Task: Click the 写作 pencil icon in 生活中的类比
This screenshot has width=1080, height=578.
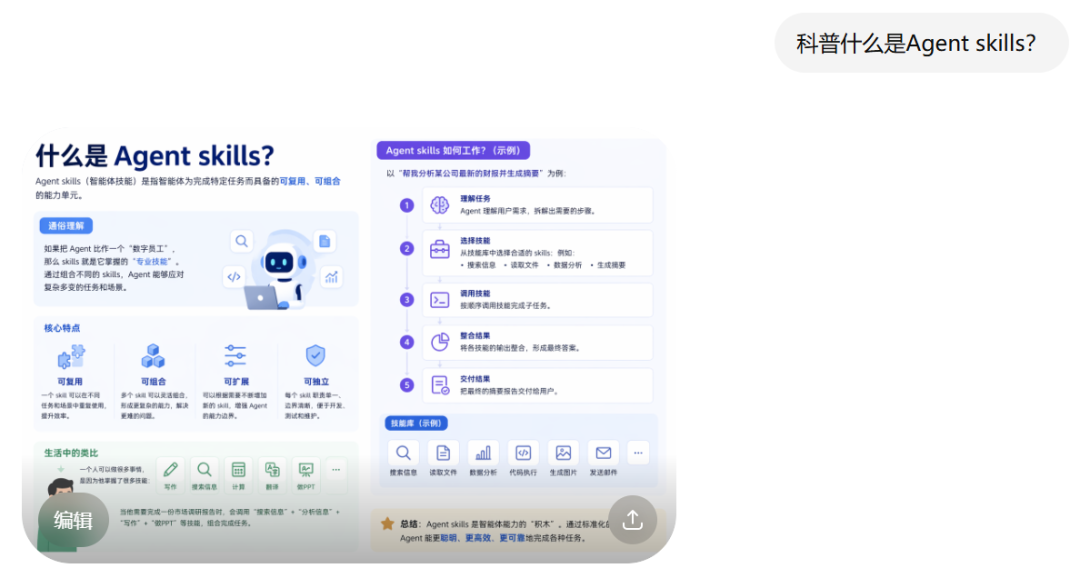Action: click(x=170, y=470)
